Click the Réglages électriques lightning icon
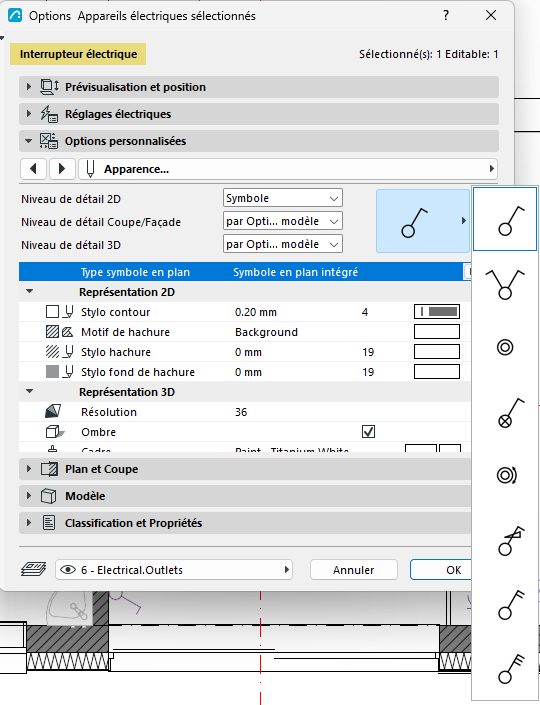 point(49,114)
